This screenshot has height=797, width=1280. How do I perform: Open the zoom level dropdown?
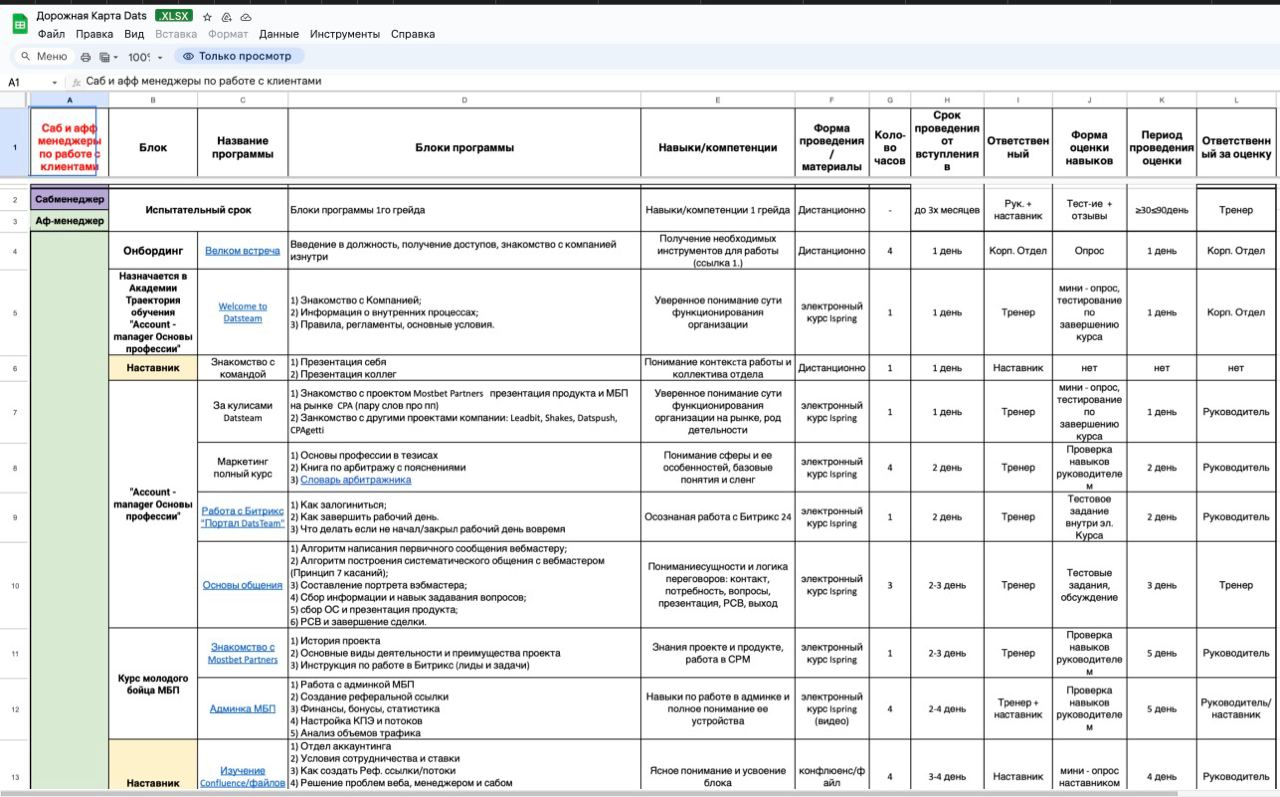point(145,57)
